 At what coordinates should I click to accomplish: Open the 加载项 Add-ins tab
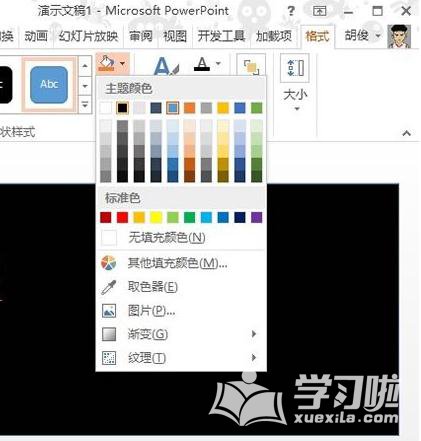tap(274, 36)
